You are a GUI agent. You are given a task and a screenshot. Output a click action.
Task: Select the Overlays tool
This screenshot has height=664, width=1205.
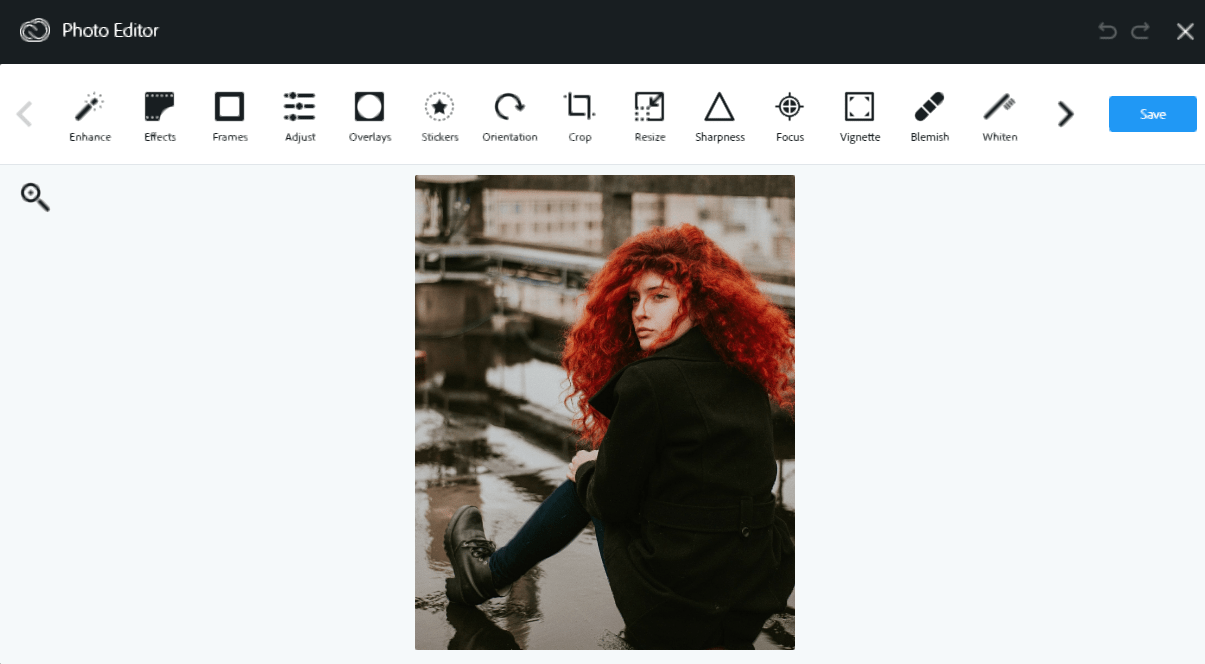point(369,113)
